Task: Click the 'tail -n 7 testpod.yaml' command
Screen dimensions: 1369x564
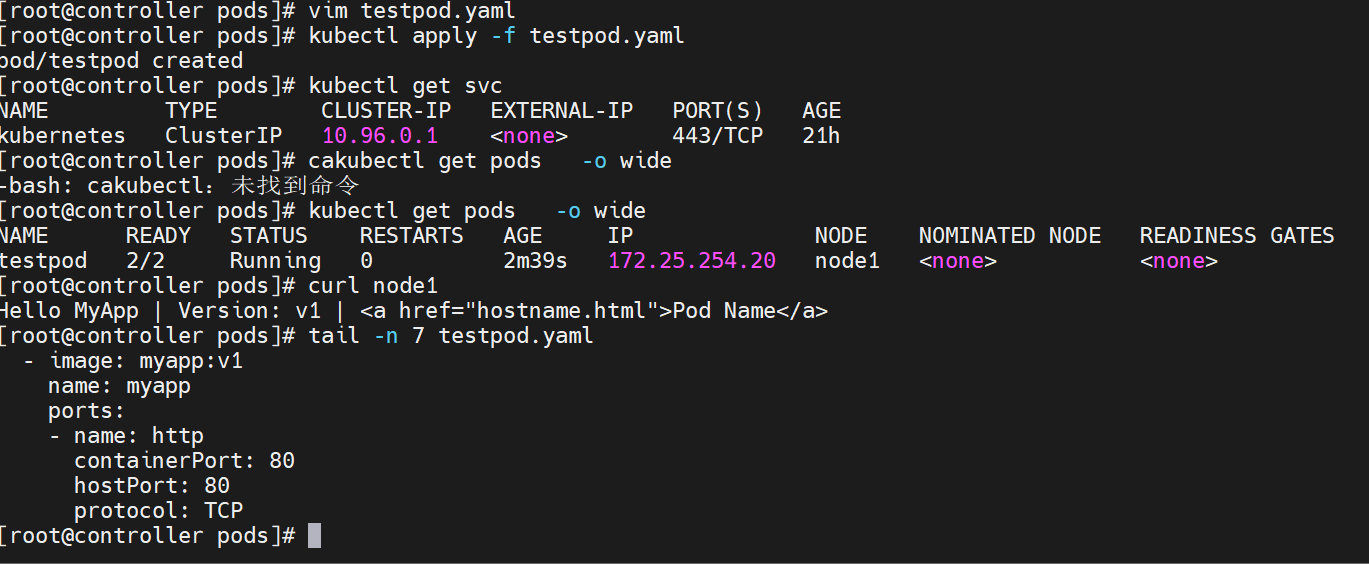Action: pos(451,335)
